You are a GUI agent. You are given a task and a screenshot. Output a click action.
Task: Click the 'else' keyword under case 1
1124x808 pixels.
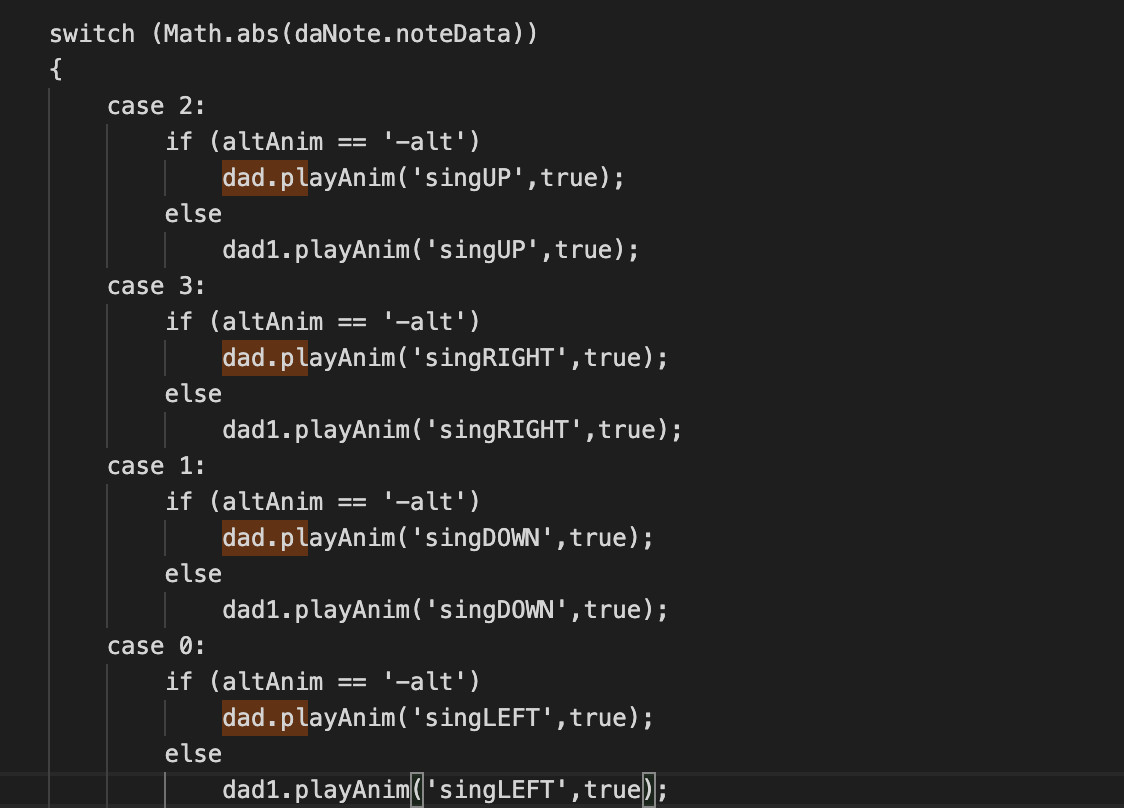tap(193, 573)
